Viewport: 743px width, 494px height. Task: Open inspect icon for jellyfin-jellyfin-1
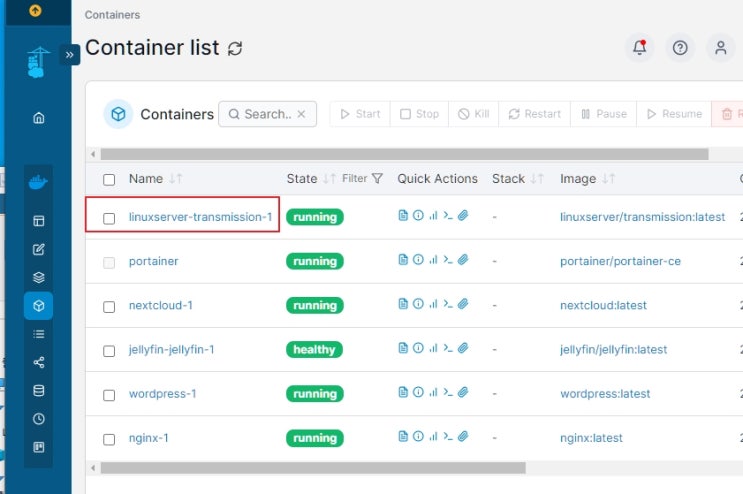tap(418, 348)
